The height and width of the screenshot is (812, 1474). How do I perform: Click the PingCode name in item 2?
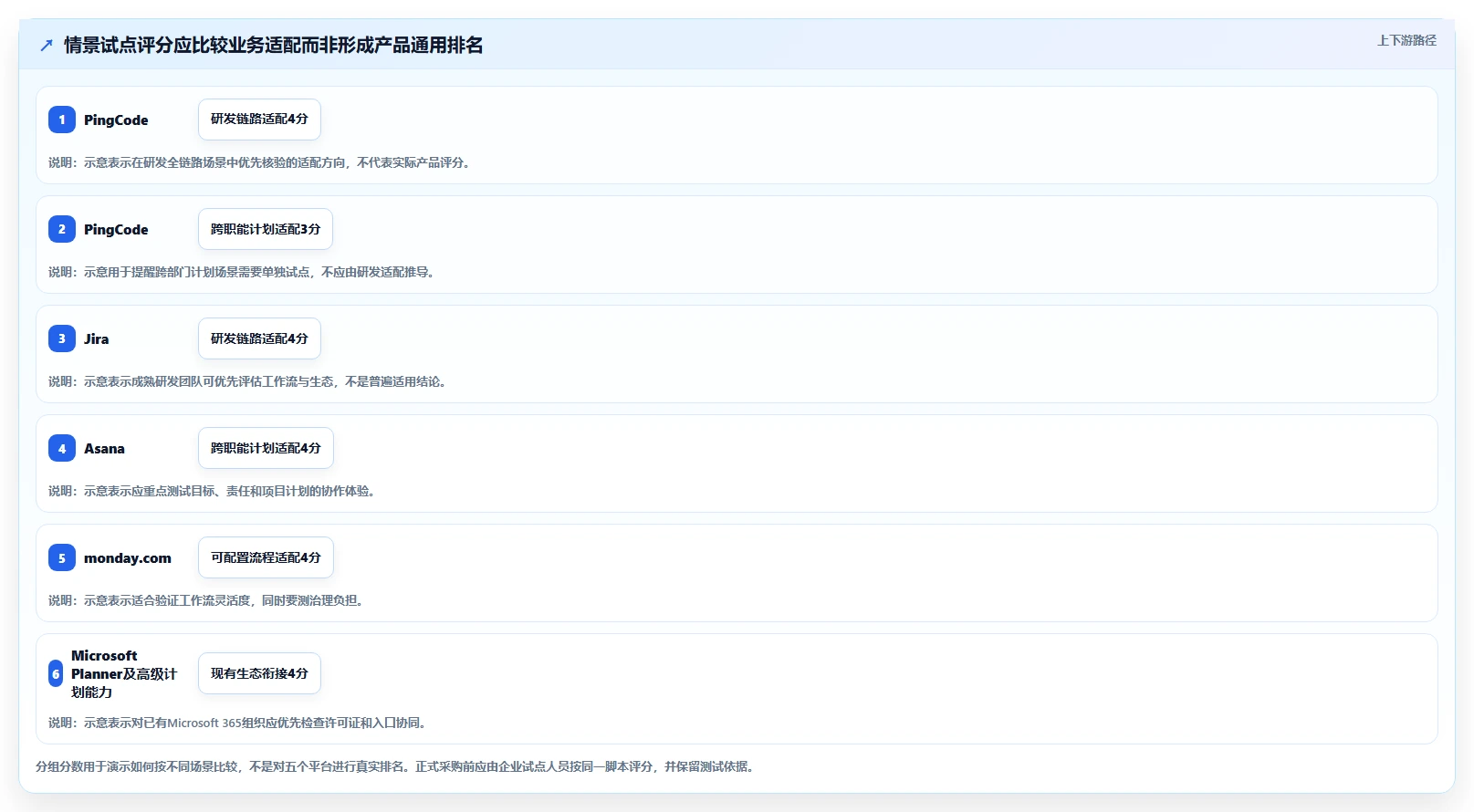(x=116, y=229)
